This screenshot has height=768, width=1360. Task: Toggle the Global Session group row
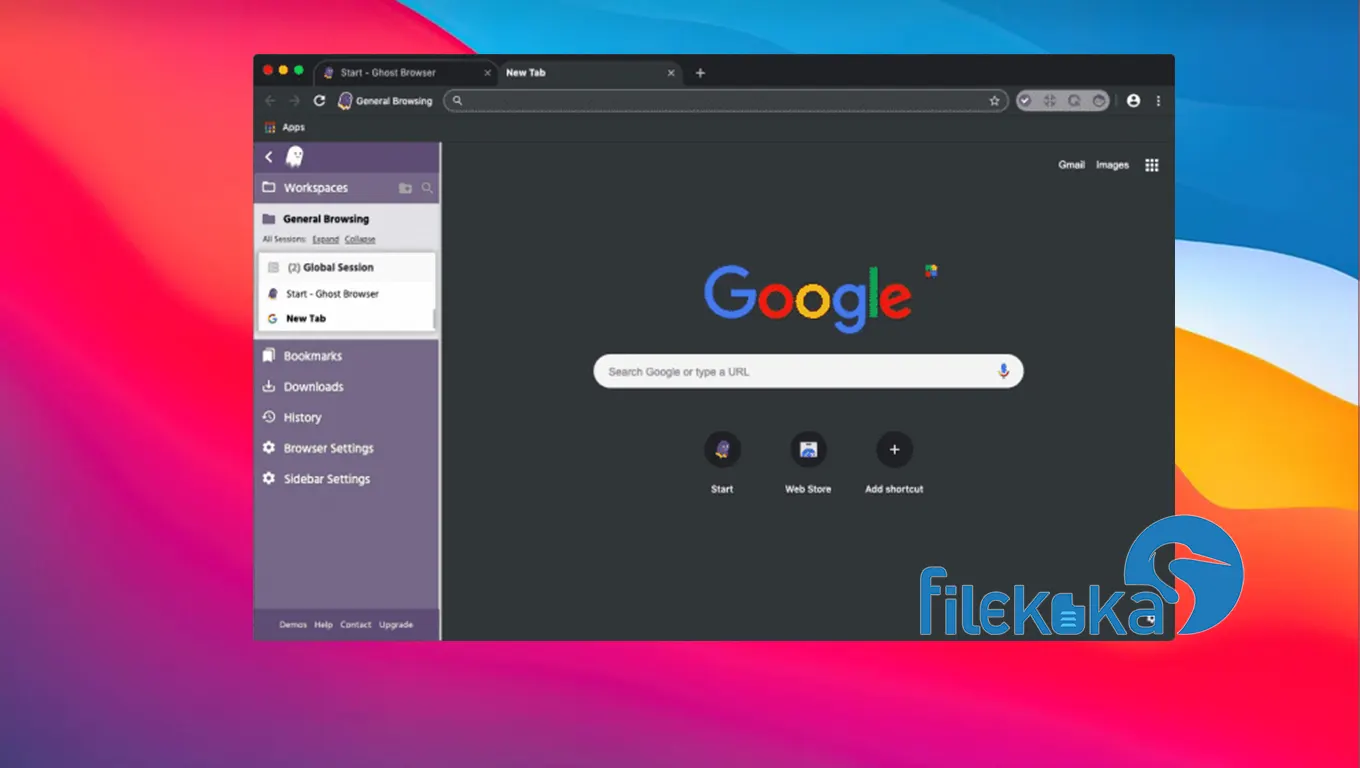[x=346, y=268]
